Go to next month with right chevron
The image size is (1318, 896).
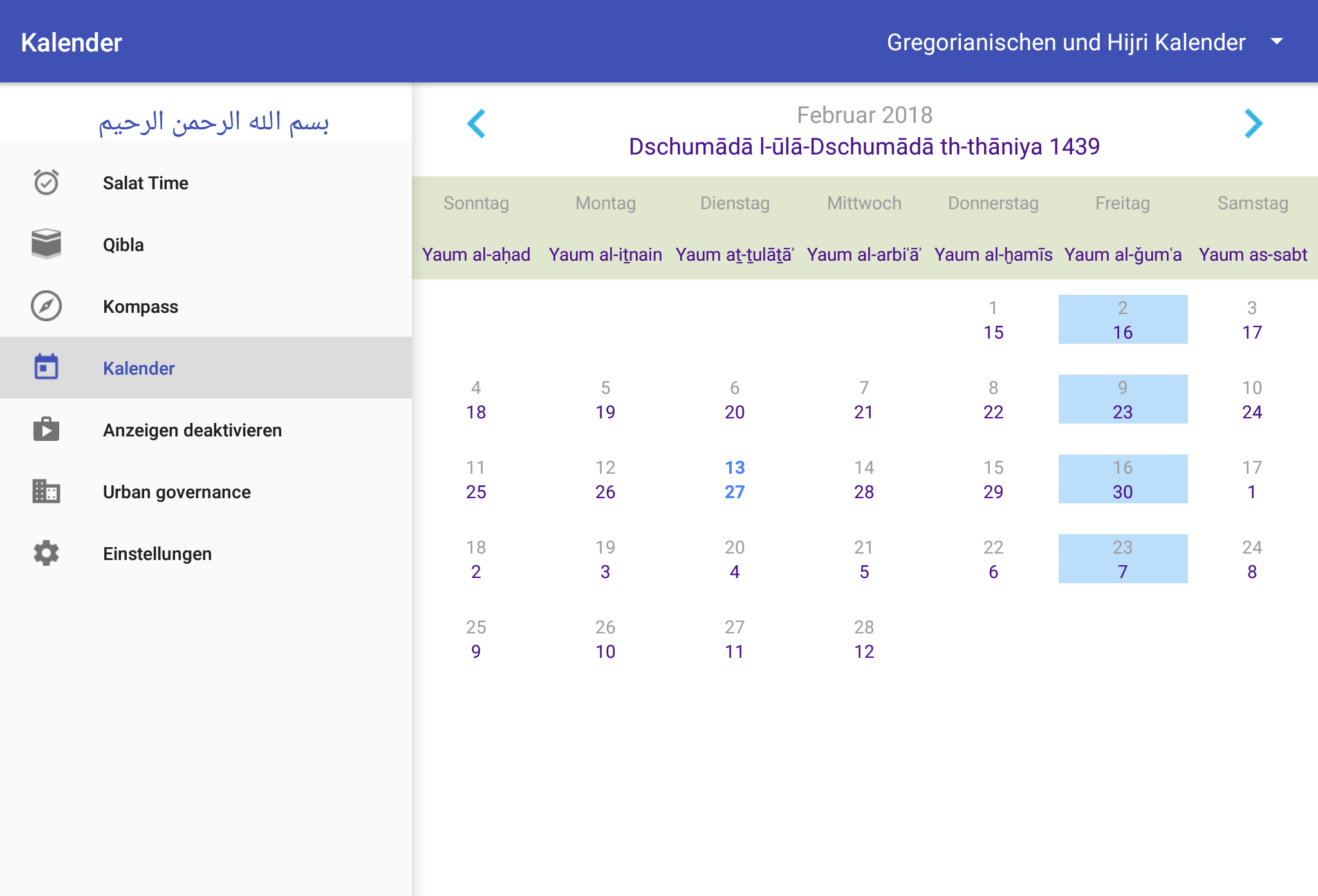tap(1253, 124)
